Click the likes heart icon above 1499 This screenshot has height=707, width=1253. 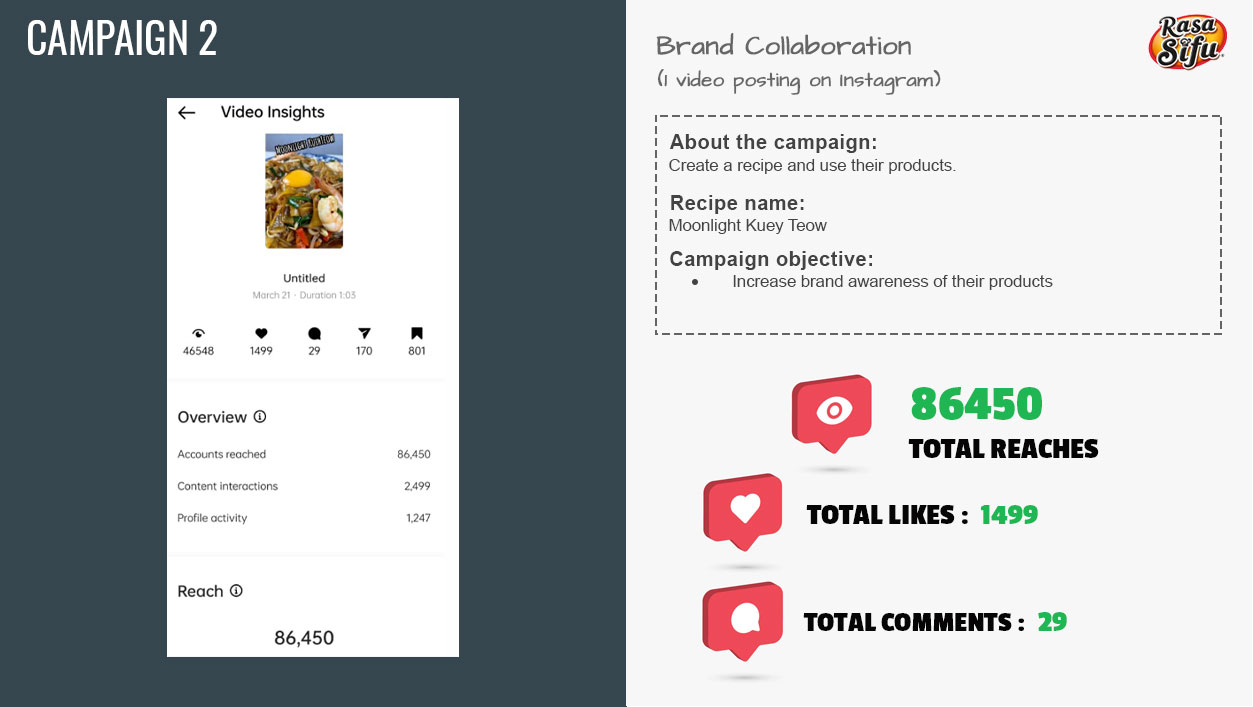point(261,333)
